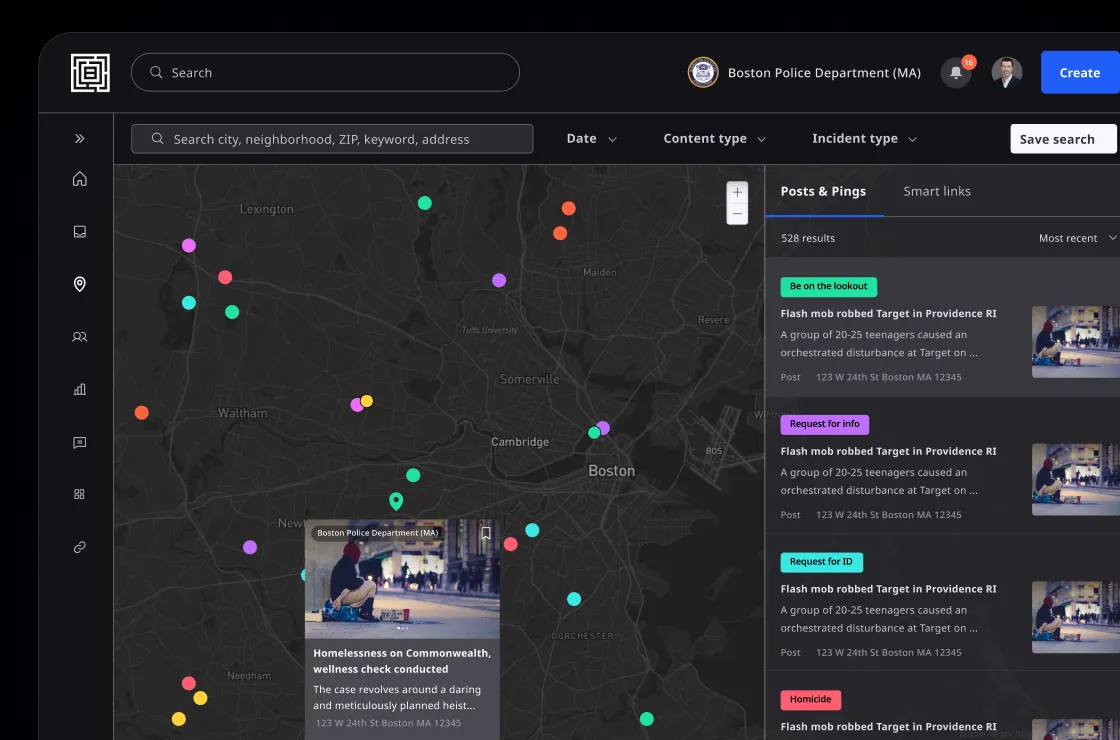Select the Posts & Pings tab

pyautogui.click(x=823, y=191)
